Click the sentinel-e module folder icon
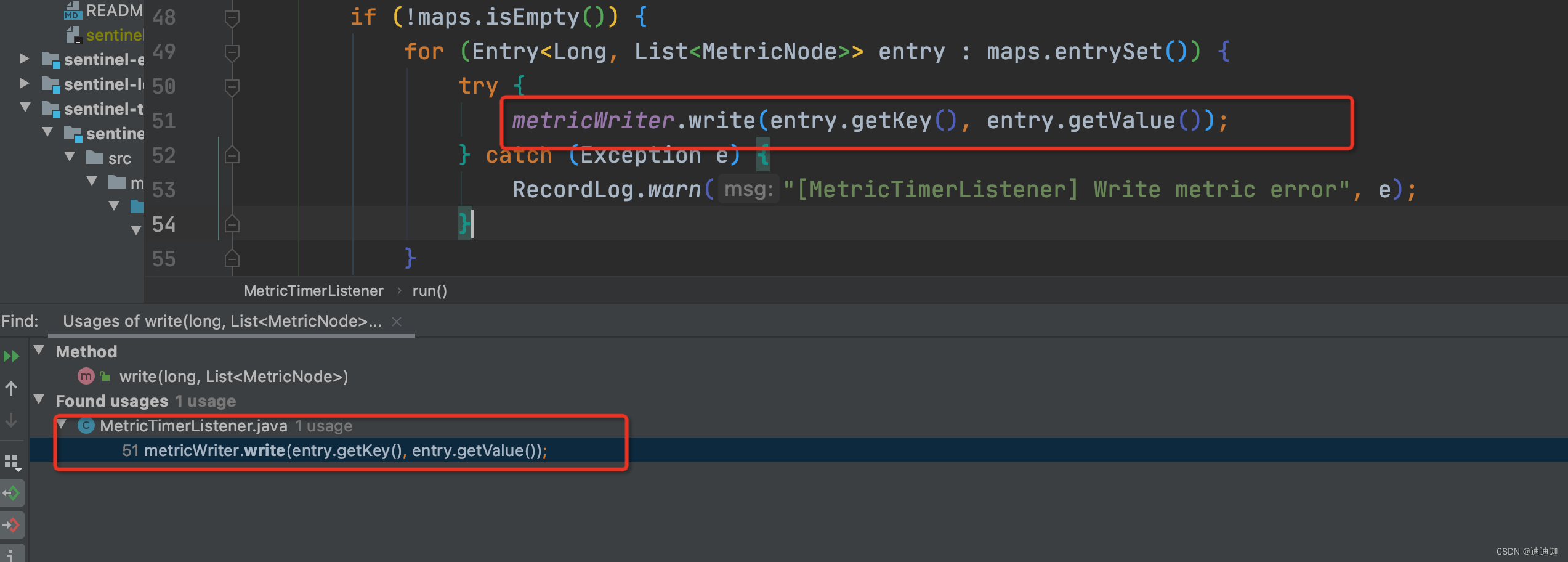The width and height of the screenshot is (1568, 562). pyautogui.click(x=51, y=60)
